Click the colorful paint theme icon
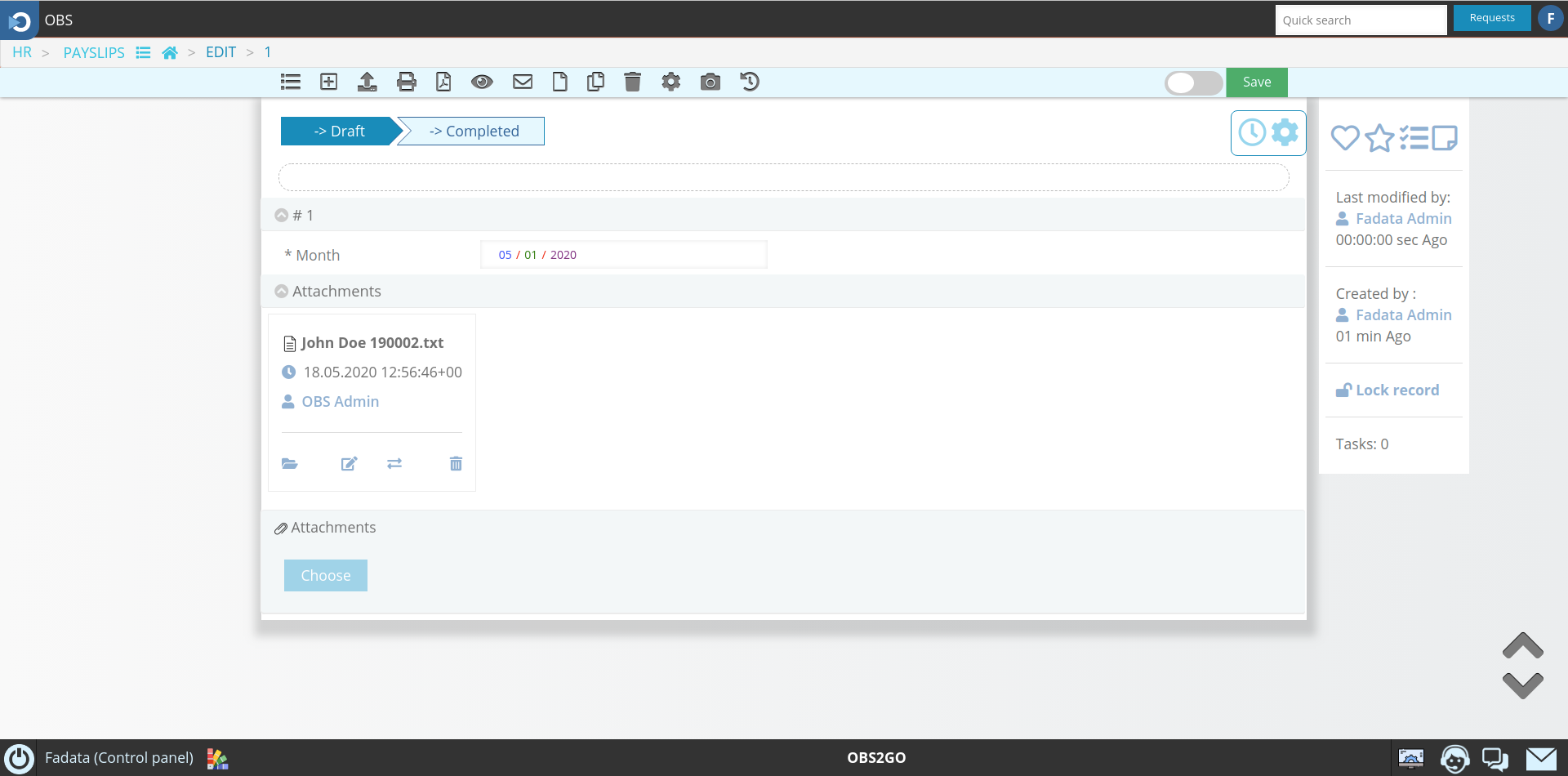 (x=217, y=759)
